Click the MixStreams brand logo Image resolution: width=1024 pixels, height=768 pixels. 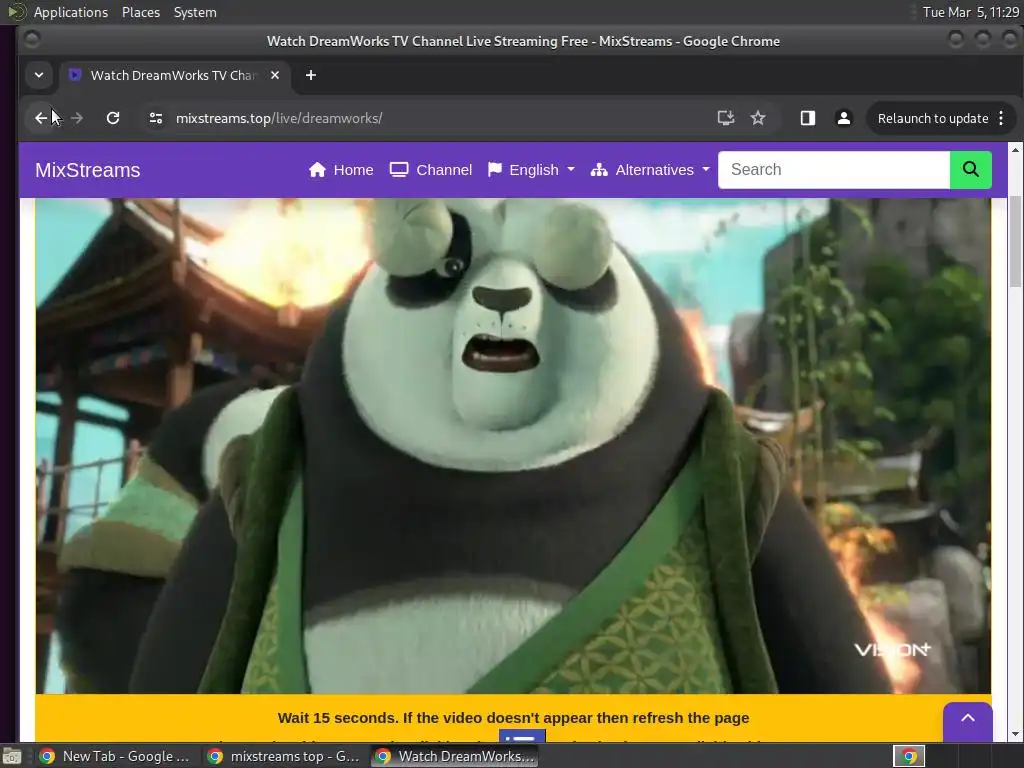(x=88, y=170)
